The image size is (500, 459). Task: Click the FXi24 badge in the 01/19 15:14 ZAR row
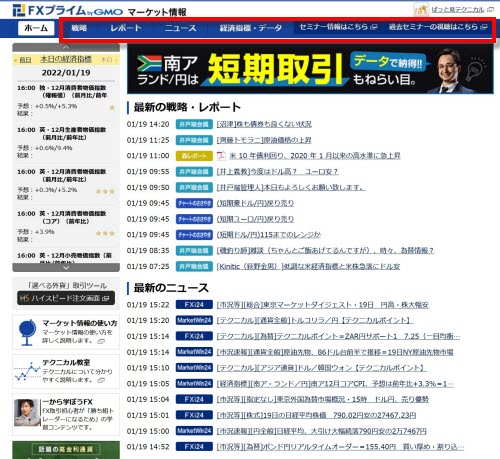click(194, 336)
